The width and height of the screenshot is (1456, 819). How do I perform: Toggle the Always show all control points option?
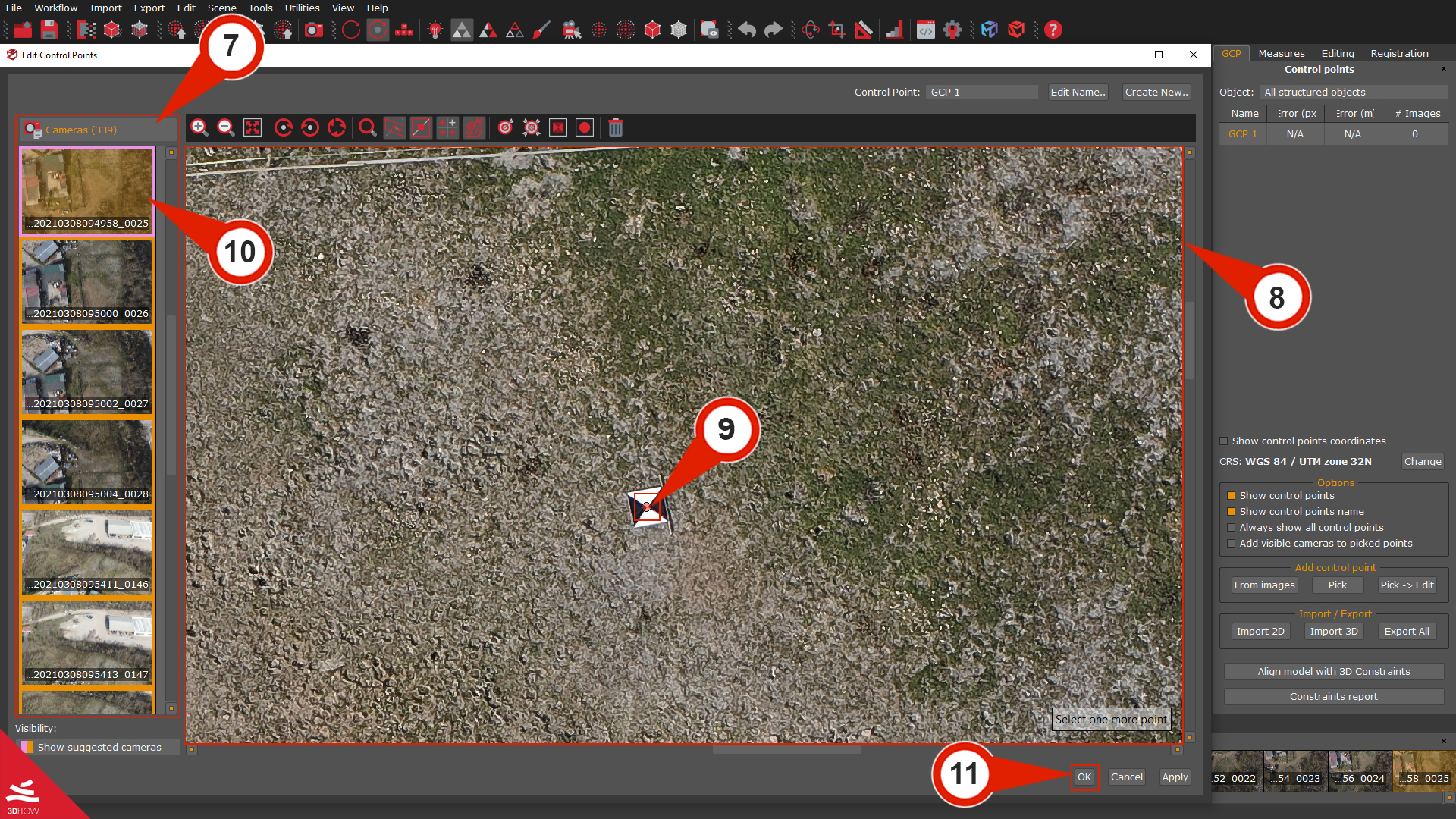[1231, 527]
